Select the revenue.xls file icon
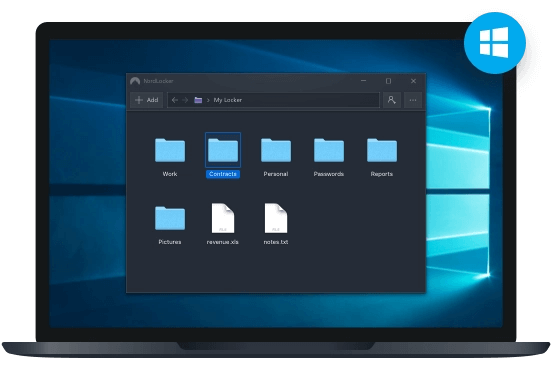Screen dimensions: 552x380 coord(223,218)
